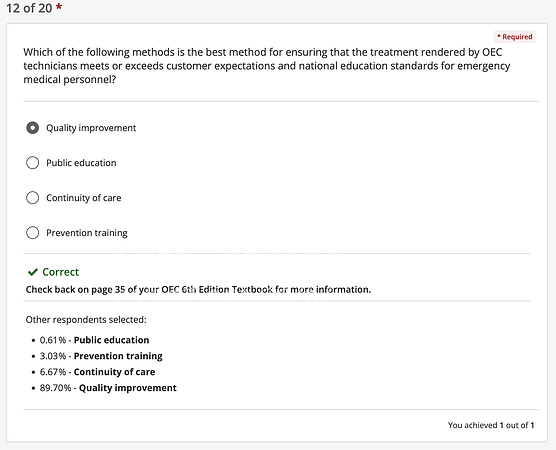
Task: Click the '3.03% - Prevention training' result row
Action: click(x=101, y=356)
